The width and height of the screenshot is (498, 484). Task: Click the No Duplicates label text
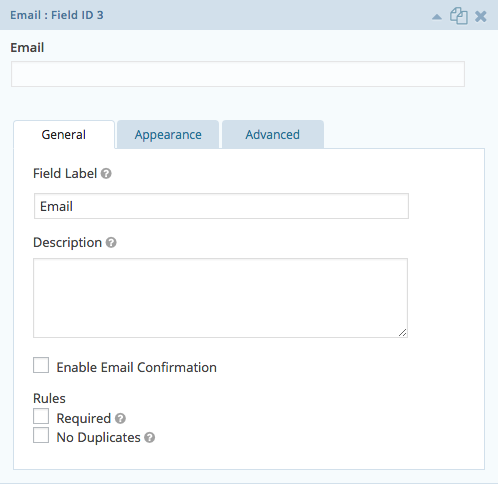coord(99,438)
